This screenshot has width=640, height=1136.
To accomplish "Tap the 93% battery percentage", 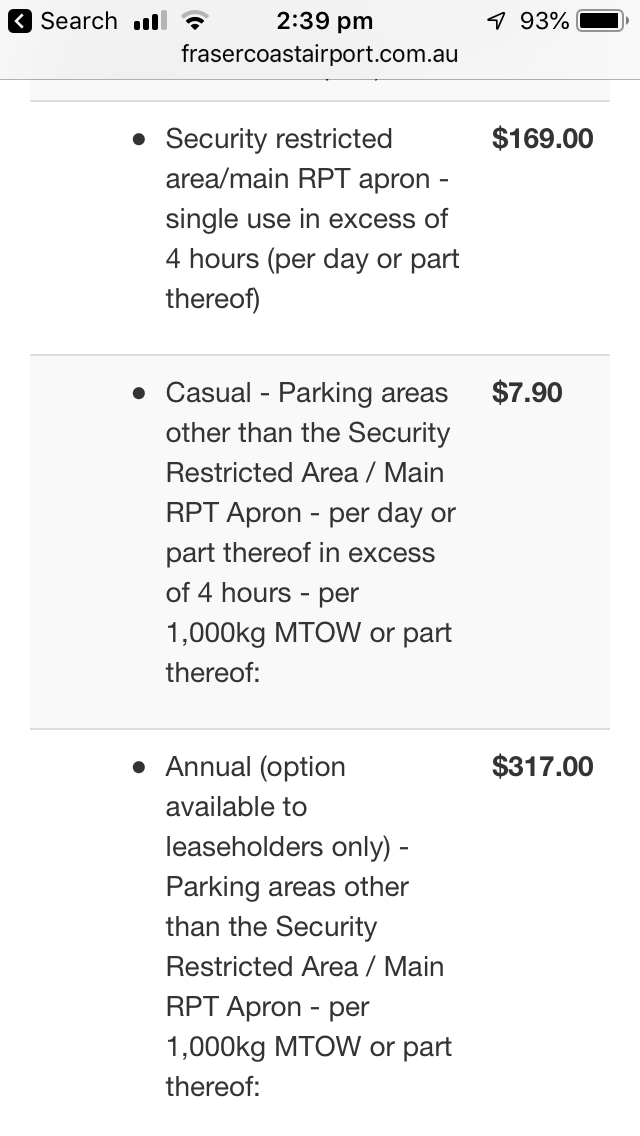I will point(544,21).
